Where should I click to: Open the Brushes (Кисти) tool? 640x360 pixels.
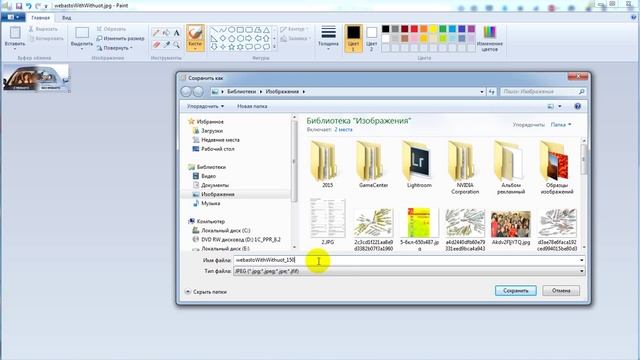[195, 38]
